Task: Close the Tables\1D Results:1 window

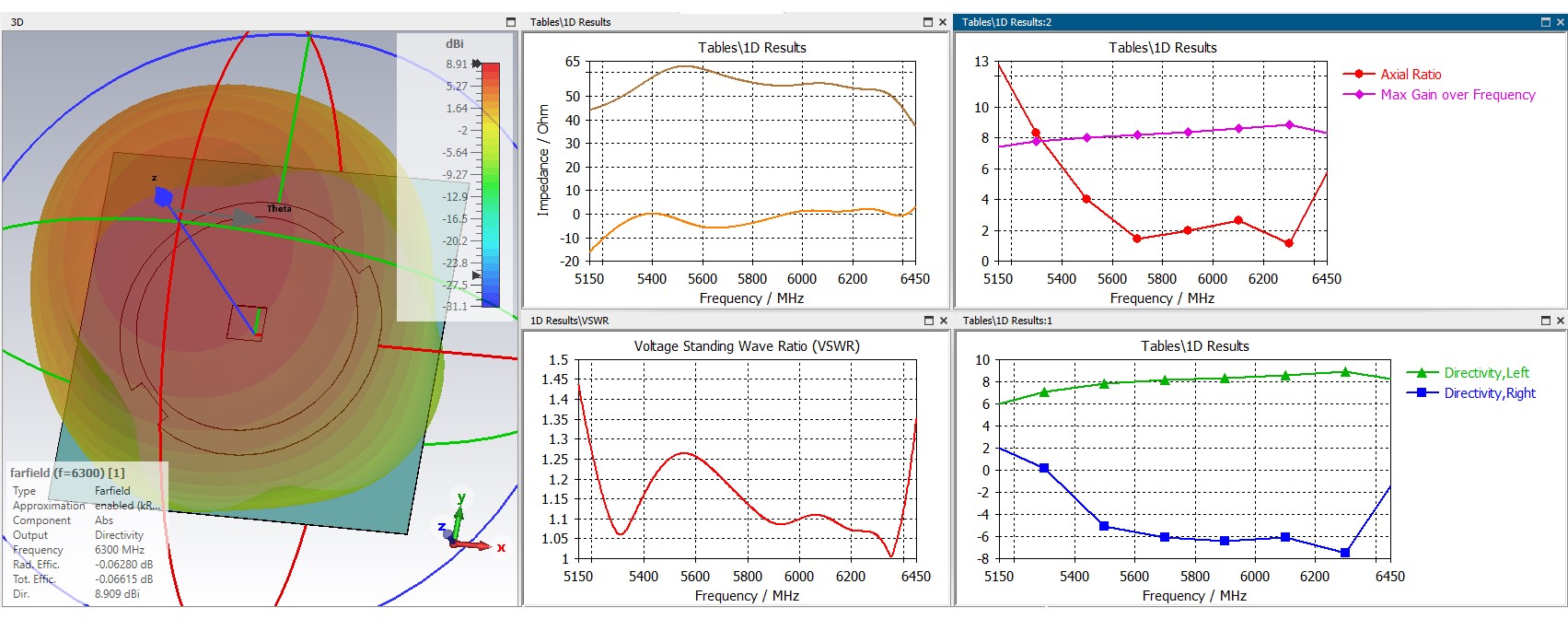Action: tap(1561, 321)
